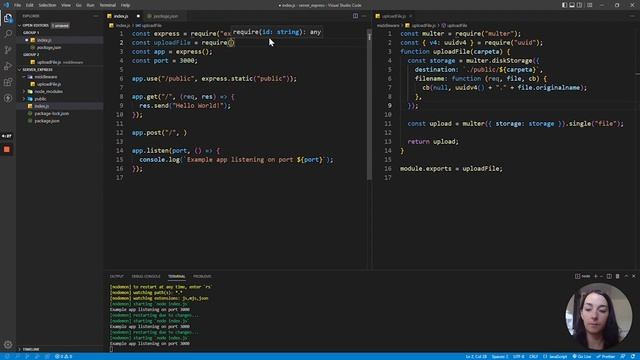Open the Extensions view
The image size is (640, 360).
[8, 82]
